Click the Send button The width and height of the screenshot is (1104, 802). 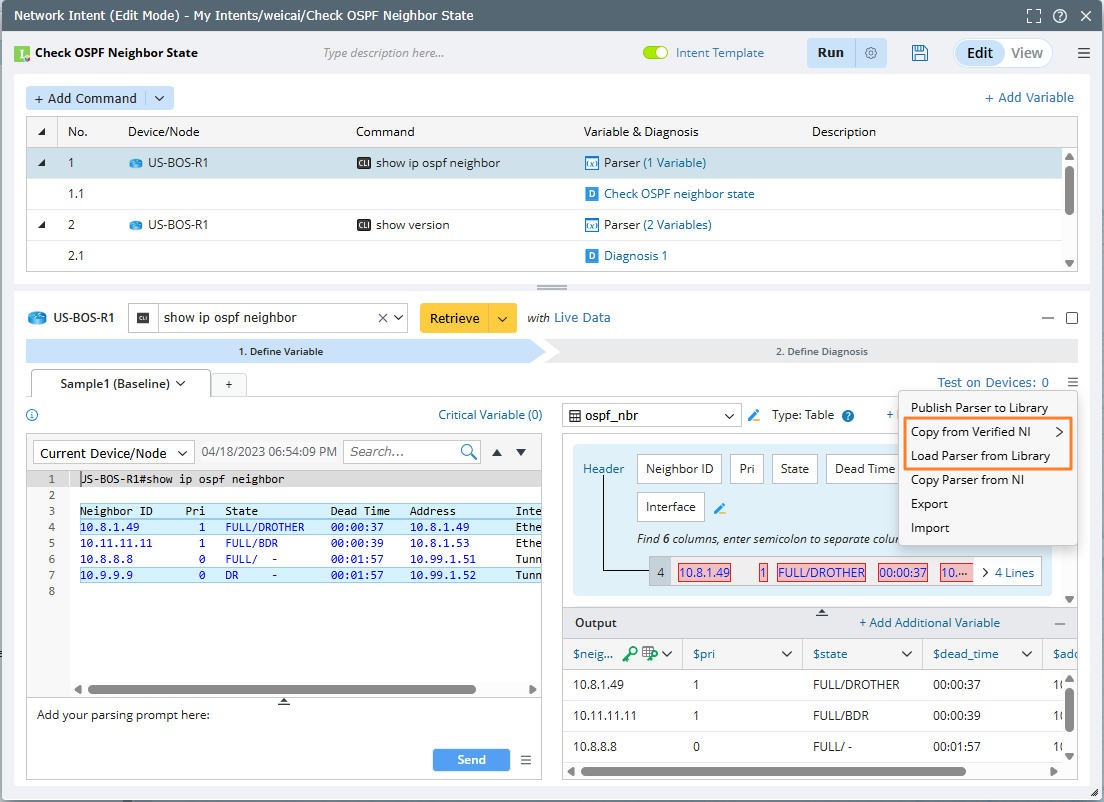[x=471, y=760]
